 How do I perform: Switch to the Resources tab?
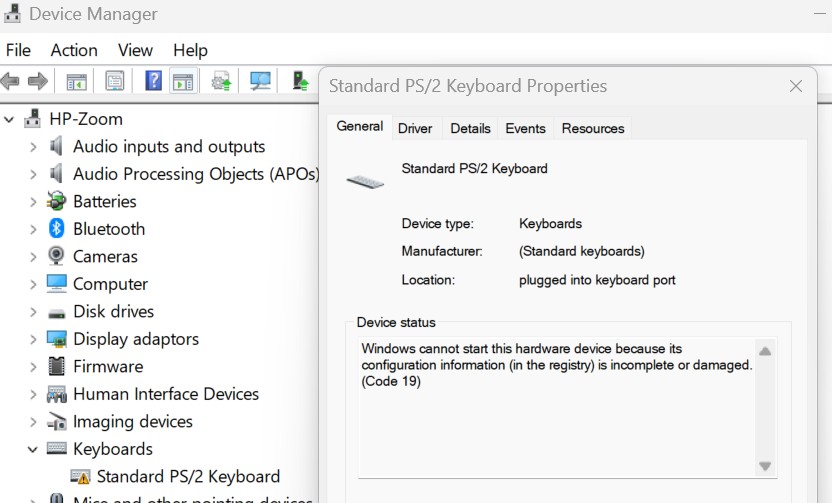[593, 128]
